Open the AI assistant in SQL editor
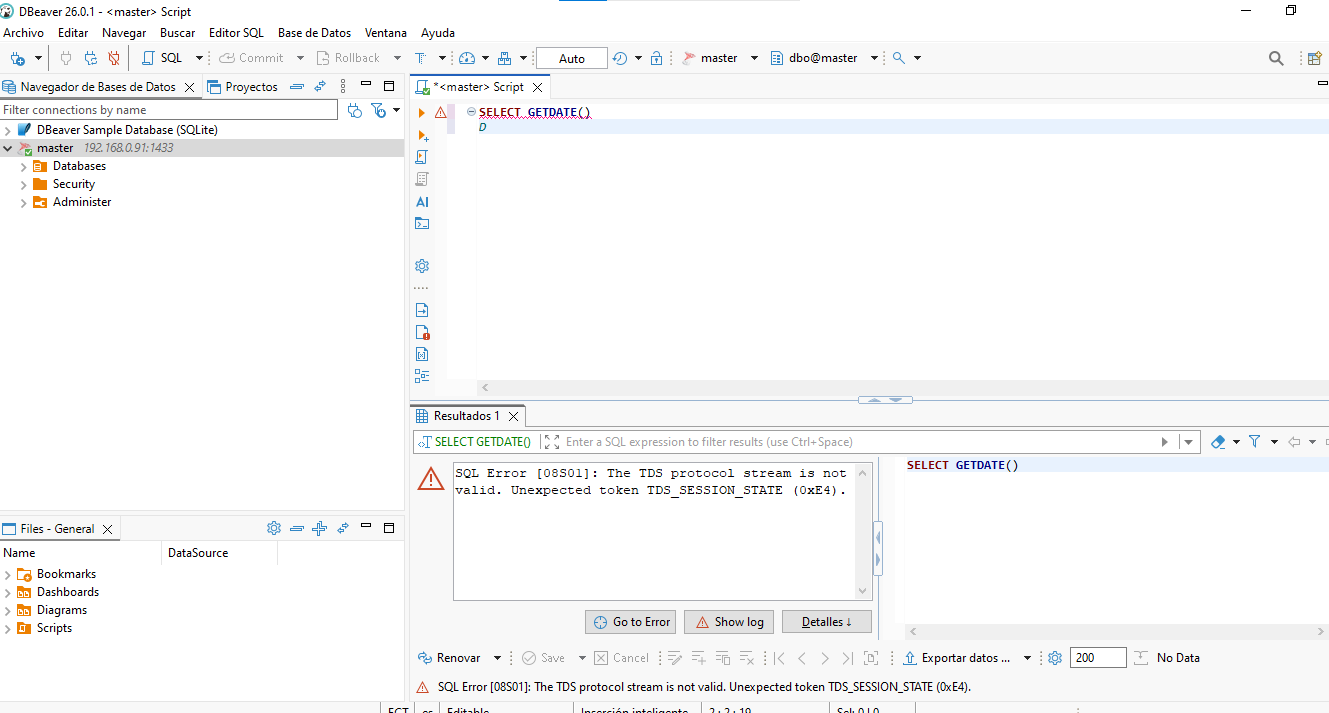1329x713 pixels. (x=422, y=202)
